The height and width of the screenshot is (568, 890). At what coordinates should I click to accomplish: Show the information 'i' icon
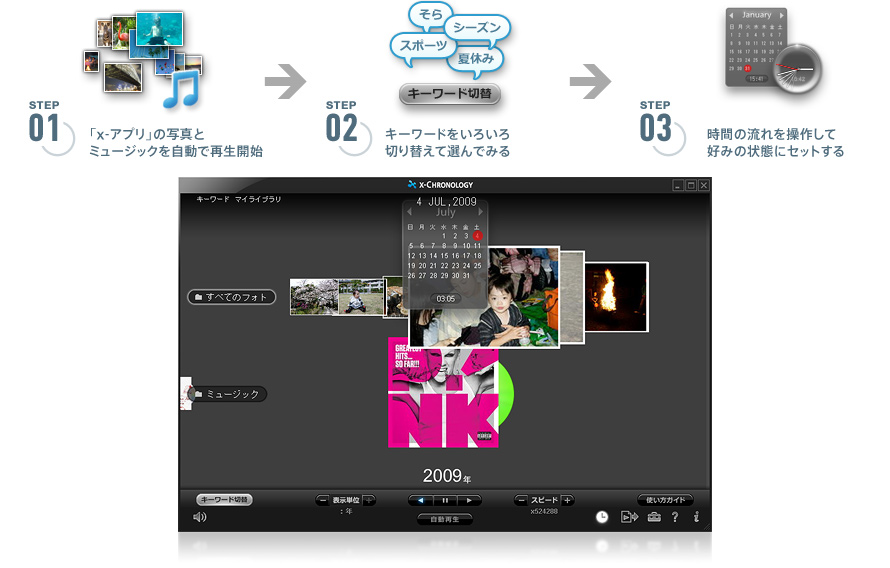pyautogui.click(x=696, y=517)
